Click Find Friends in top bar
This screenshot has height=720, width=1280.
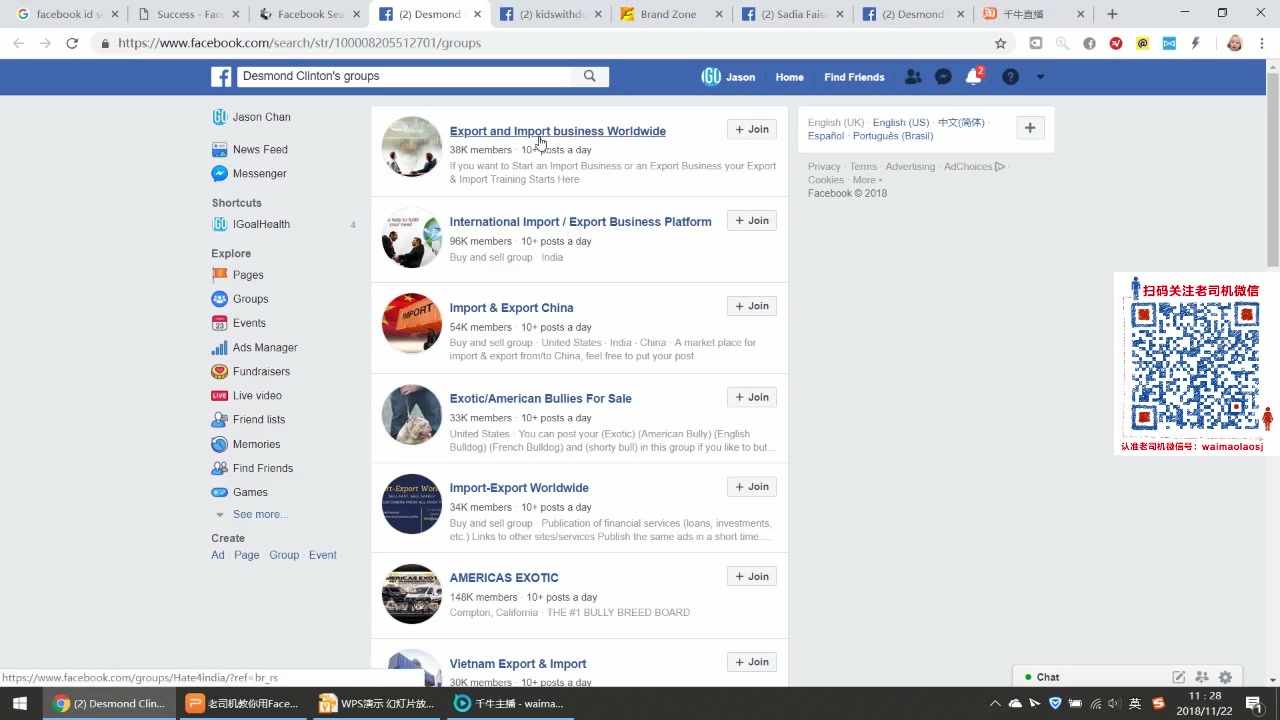click(854, 77)
